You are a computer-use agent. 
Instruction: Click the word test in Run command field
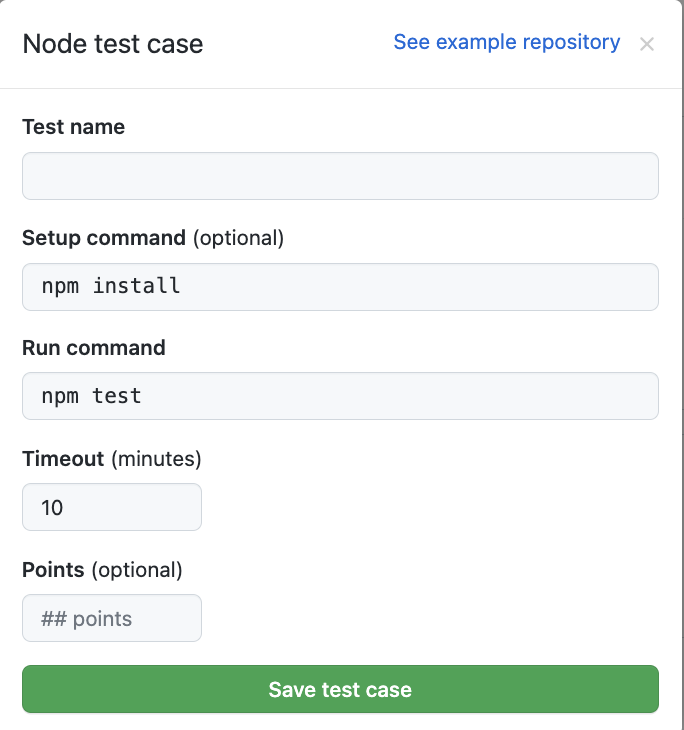(x=117, y=396)
